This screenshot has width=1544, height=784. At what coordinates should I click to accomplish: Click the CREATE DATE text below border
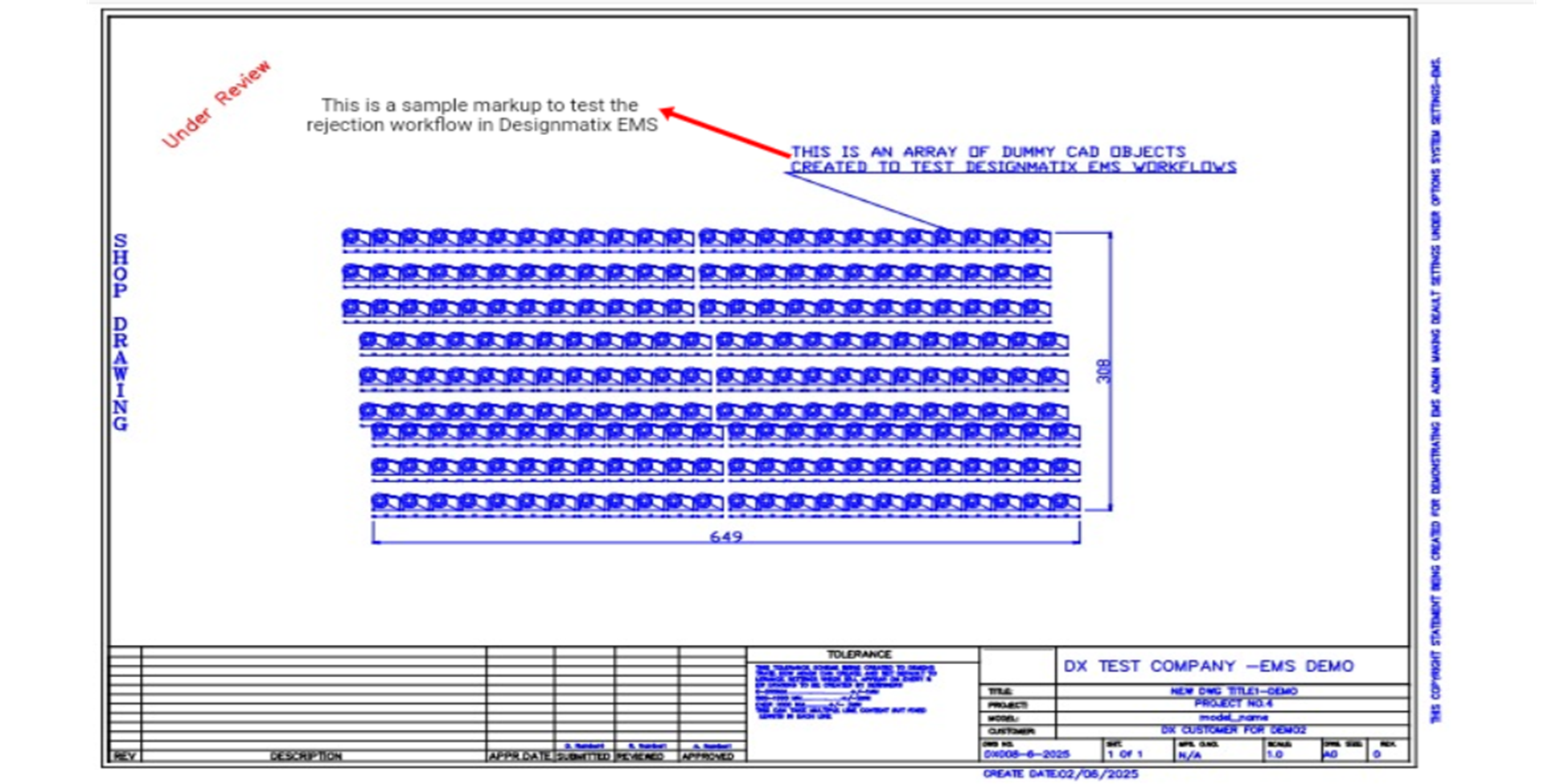coord(1060,774)
